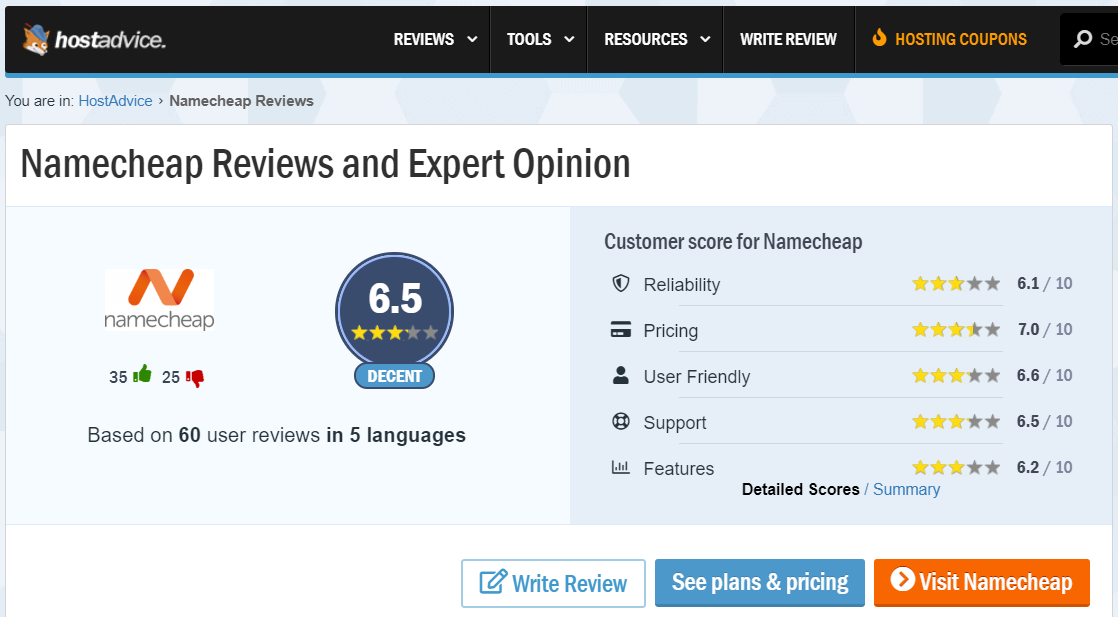1118x617 pixels.
Task: Click the negative review count 25
Action: click(171, 377)
